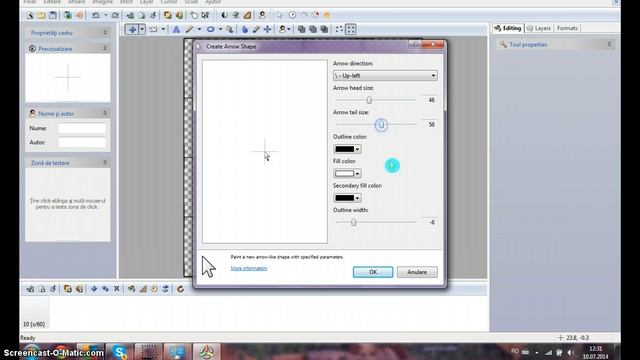Open the Outline color dropdown arrow
This screenshot has height=360, width=640.
(358, 149)
